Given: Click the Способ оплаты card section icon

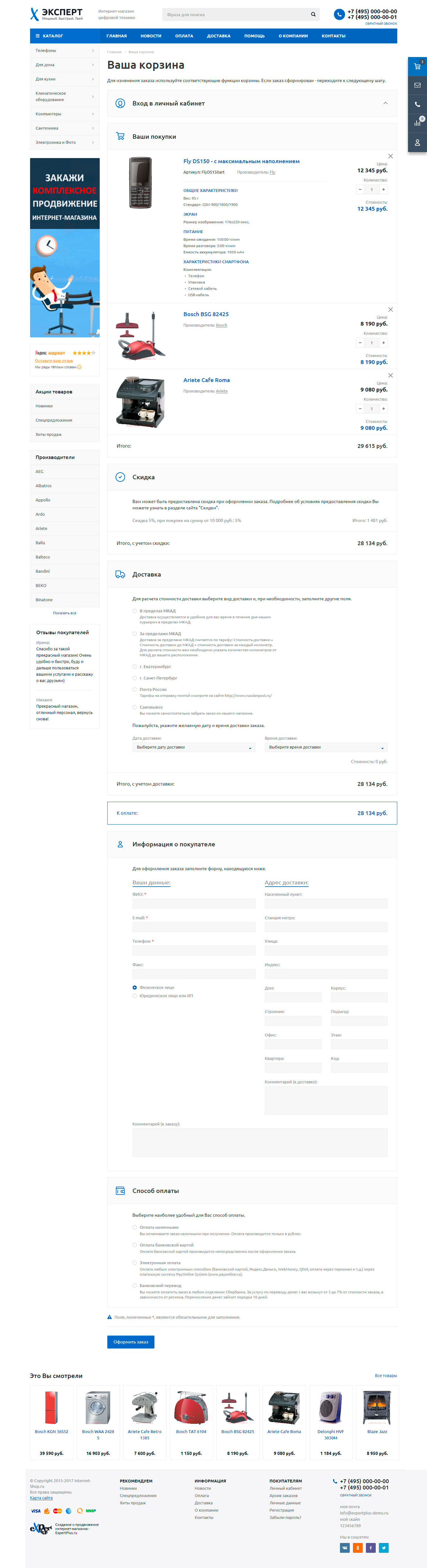Looking at the screenshot, I should click(x=120, y=1191).
